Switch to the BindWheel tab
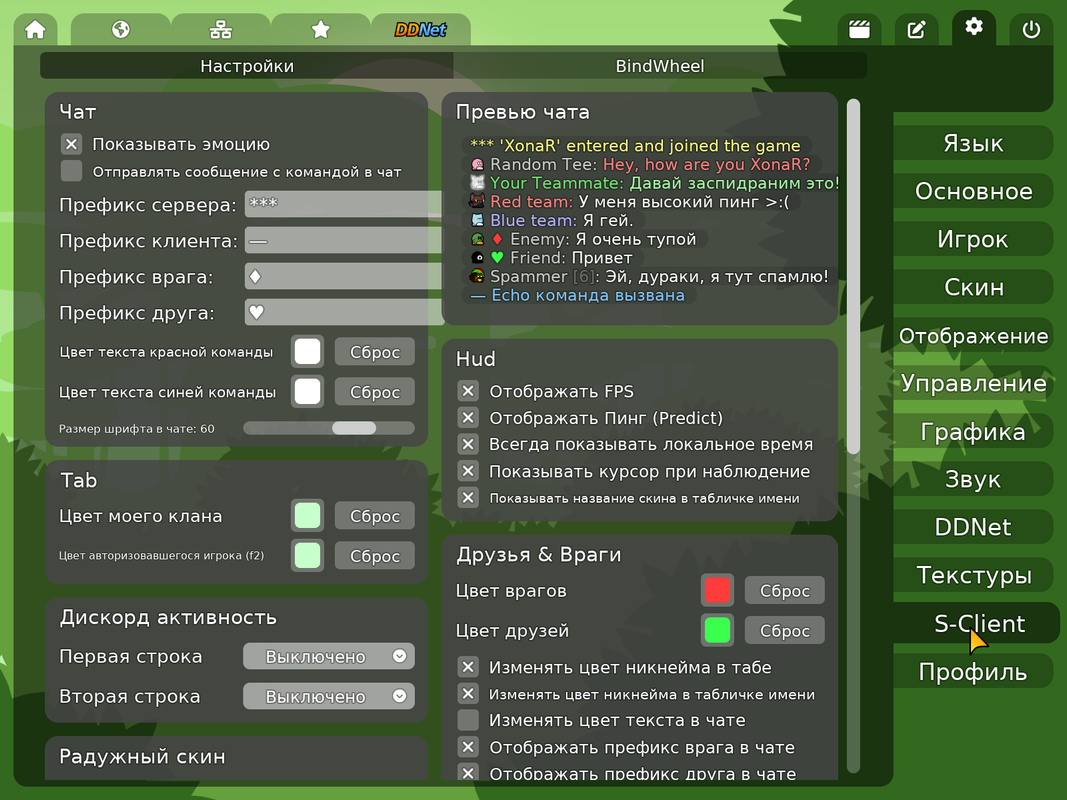The image size is (1067, 800). pos(660,66)
